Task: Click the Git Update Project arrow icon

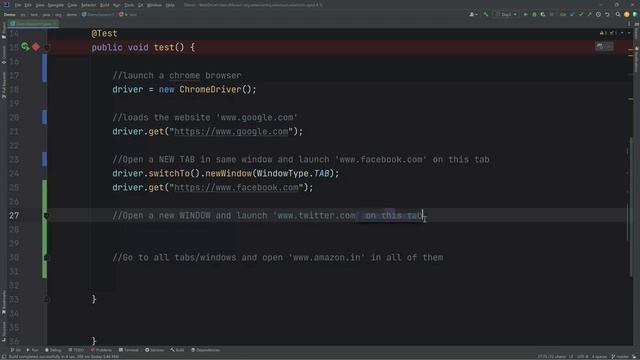Action: click(x=572, y=14)
